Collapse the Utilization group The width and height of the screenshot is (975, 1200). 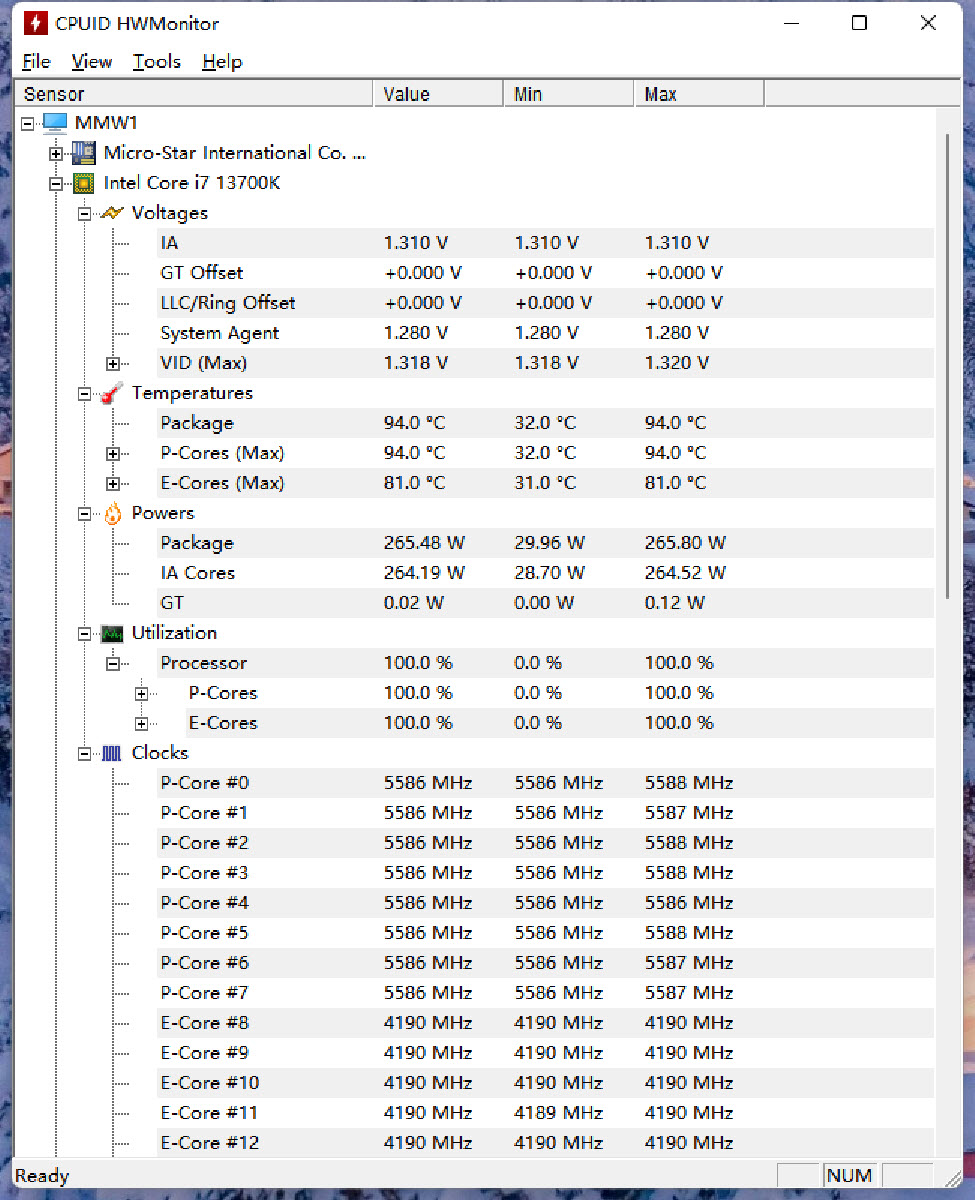(85, 633)
